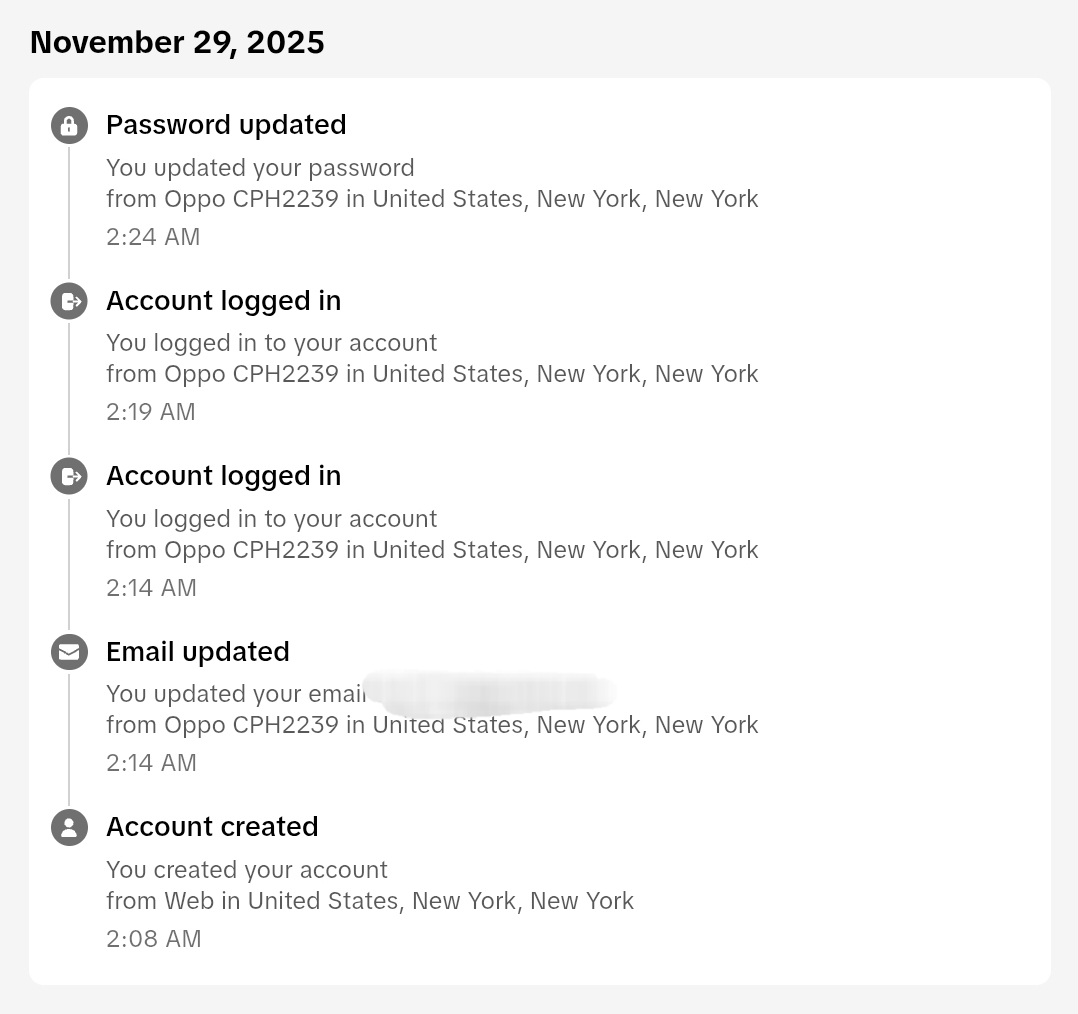This screenshot has height=1014, width=1078.
Task: Click the Account logged in heading at 2:19 AM
Action: [x=223, y=301]
